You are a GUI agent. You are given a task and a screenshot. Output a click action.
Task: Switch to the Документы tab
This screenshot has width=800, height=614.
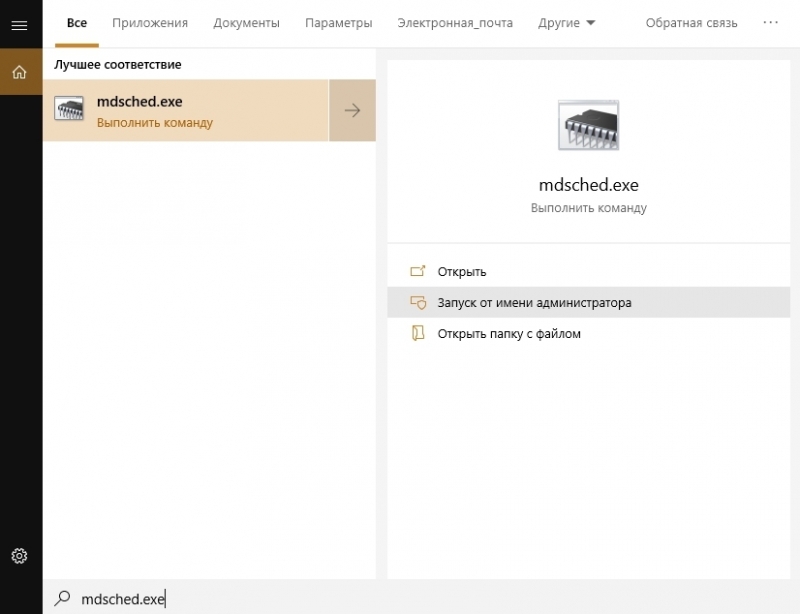click(x=246, y=23)
